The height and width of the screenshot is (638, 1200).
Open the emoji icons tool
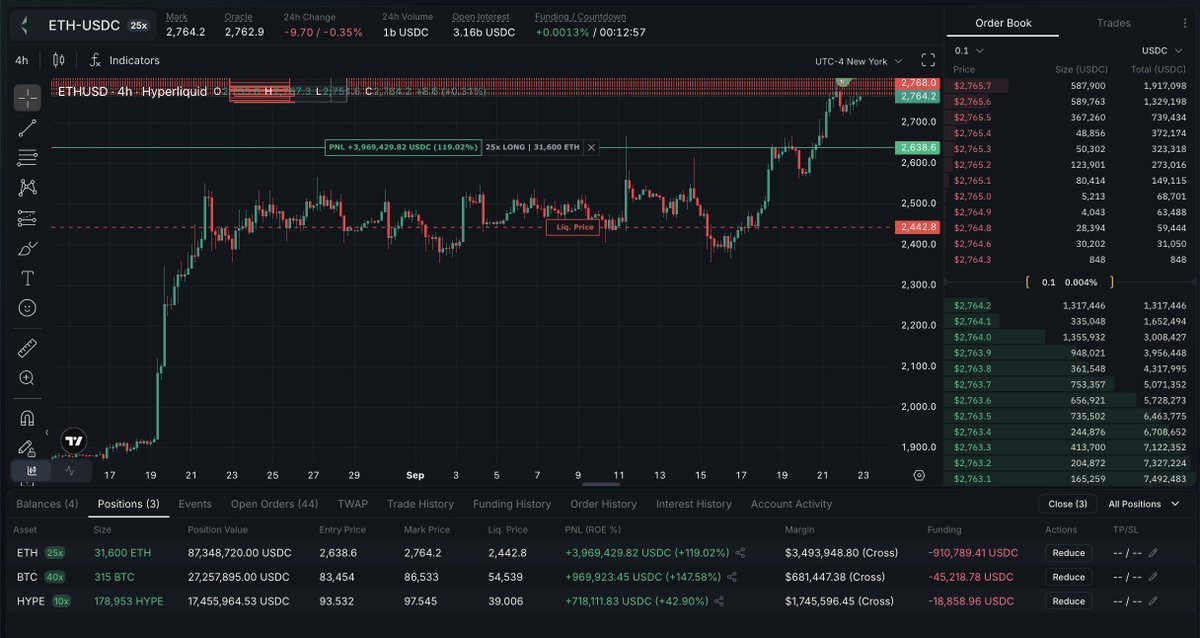click(27, 308)
